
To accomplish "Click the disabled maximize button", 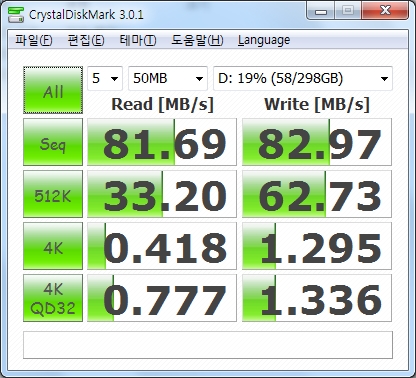I will tap(348, 11).
